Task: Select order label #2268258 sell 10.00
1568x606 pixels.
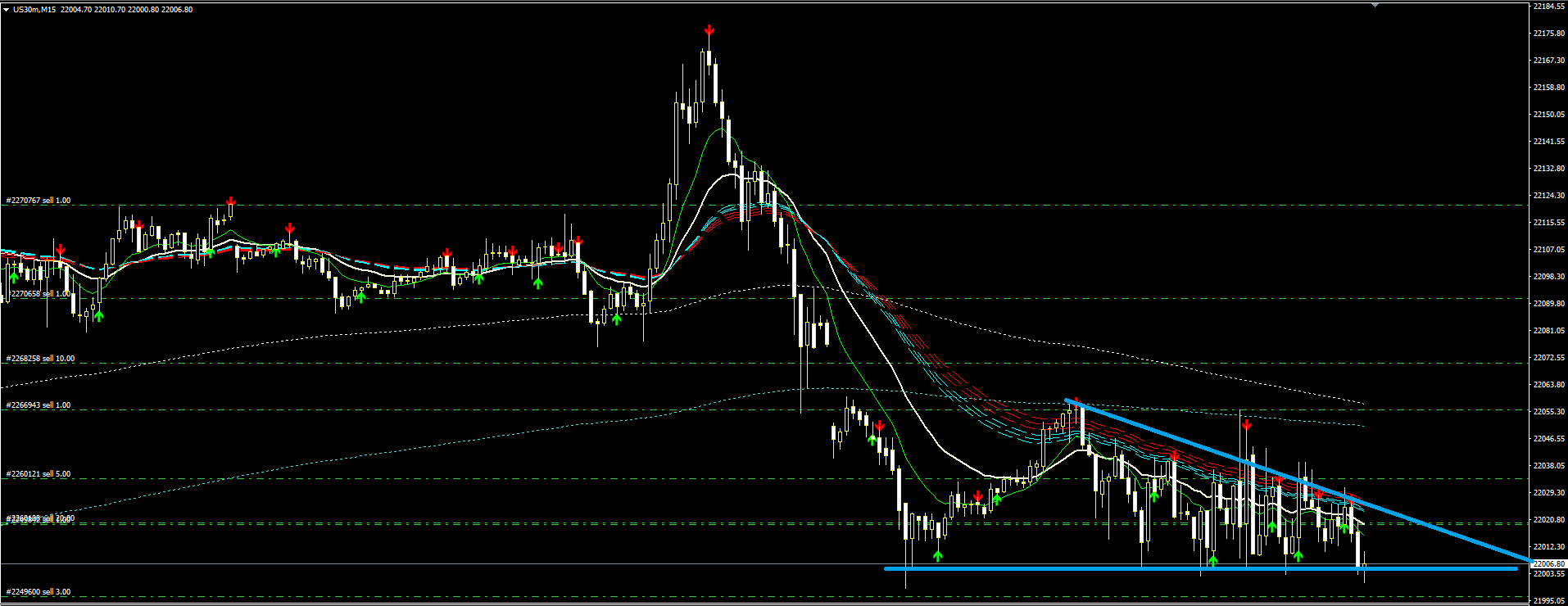Action: pos(40,359)
